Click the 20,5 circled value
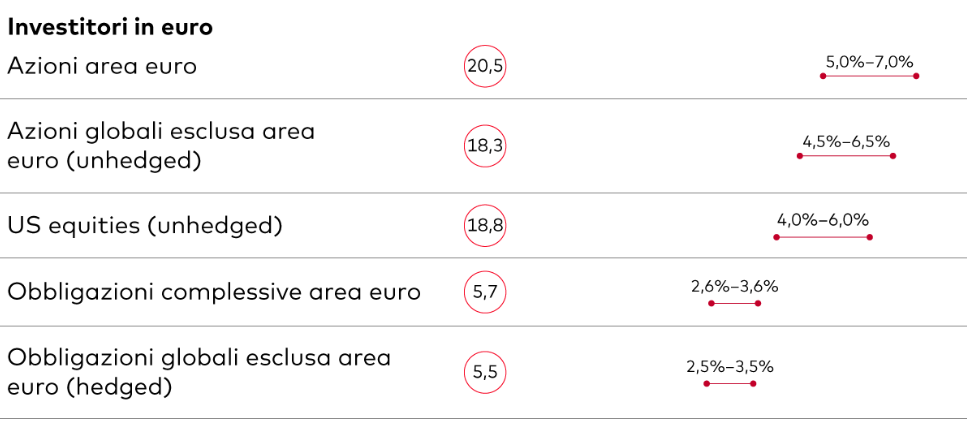 pyautogui.click(x=485, y=66)
